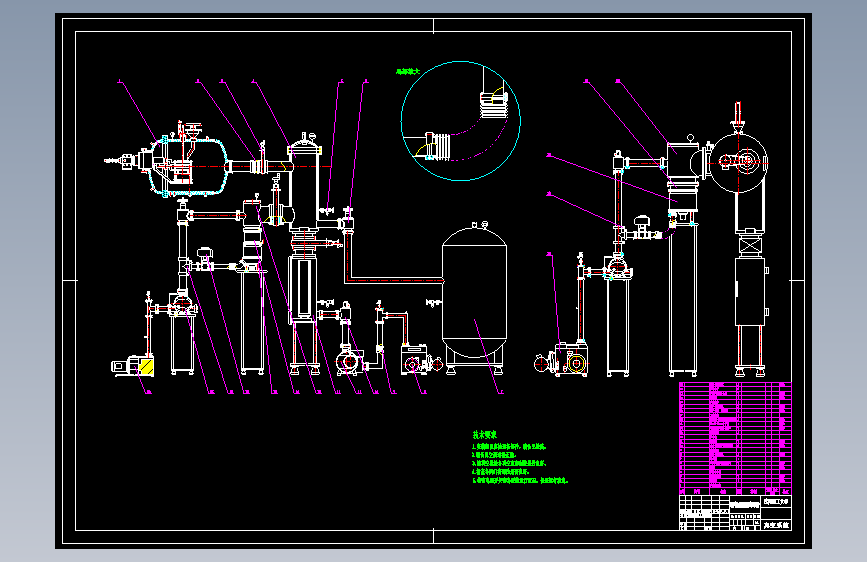Click the green 技术要求 heading
Image resolution: width=867 pixels, height=562 pixels.
(x=484, y=435)
